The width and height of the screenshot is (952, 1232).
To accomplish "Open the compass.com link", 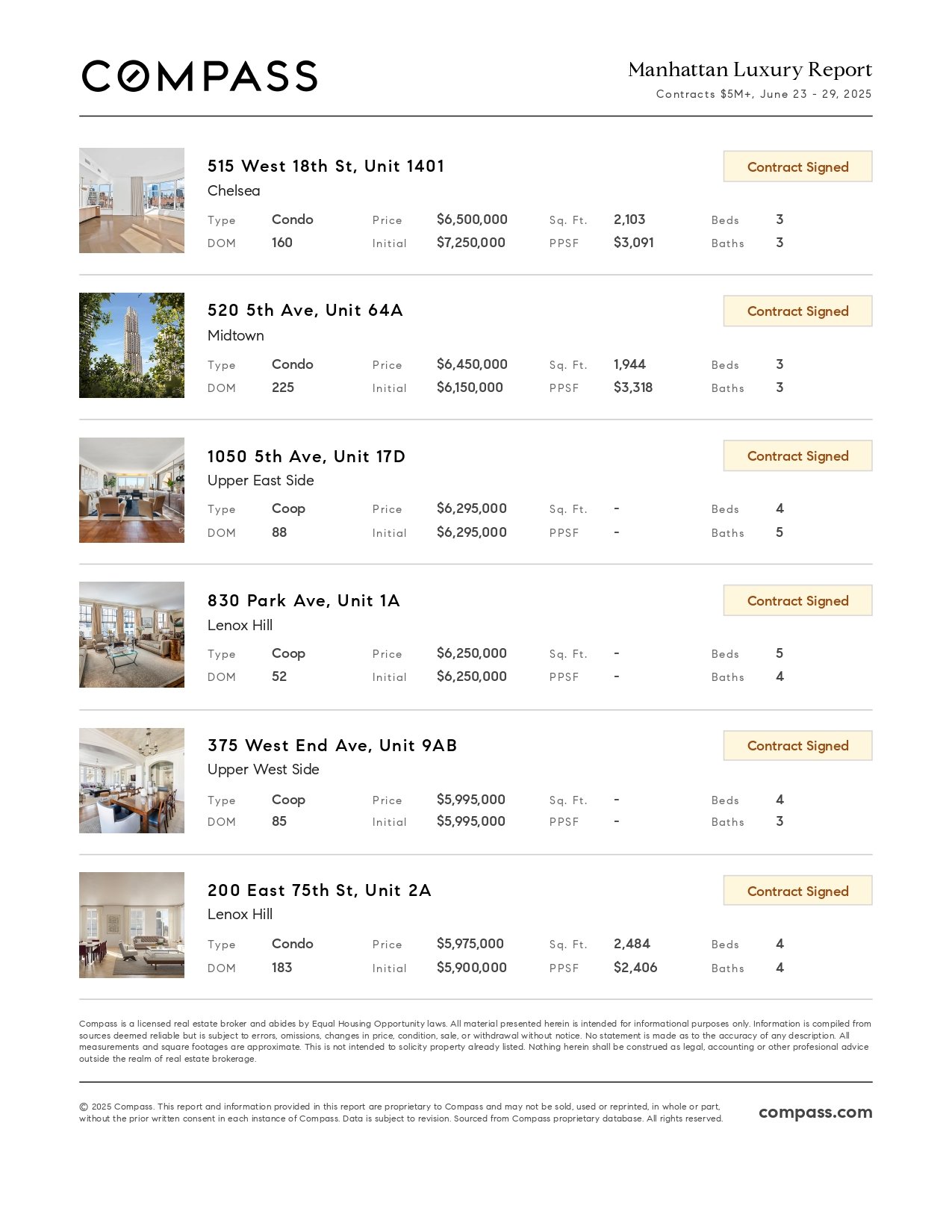I will tap(815, 1112).
